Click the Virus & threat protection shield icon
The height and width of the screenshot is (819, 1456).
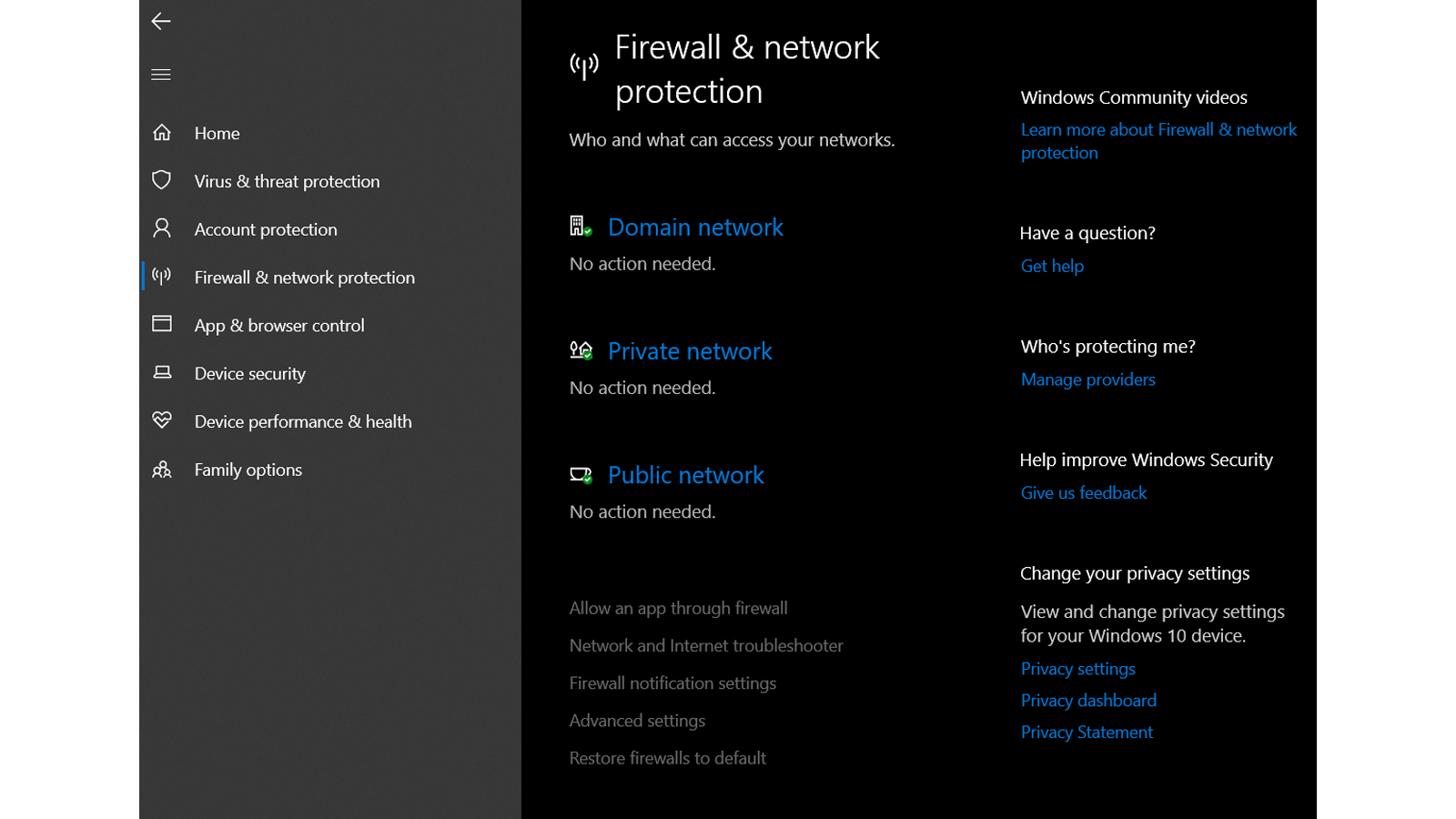click(x=162, y=180)
